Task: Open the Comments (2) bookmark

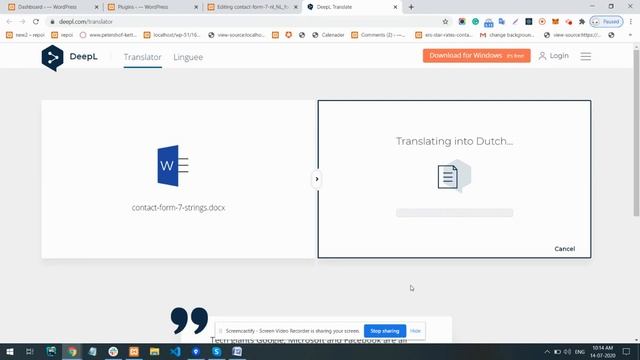Action: tap(378, 35)
